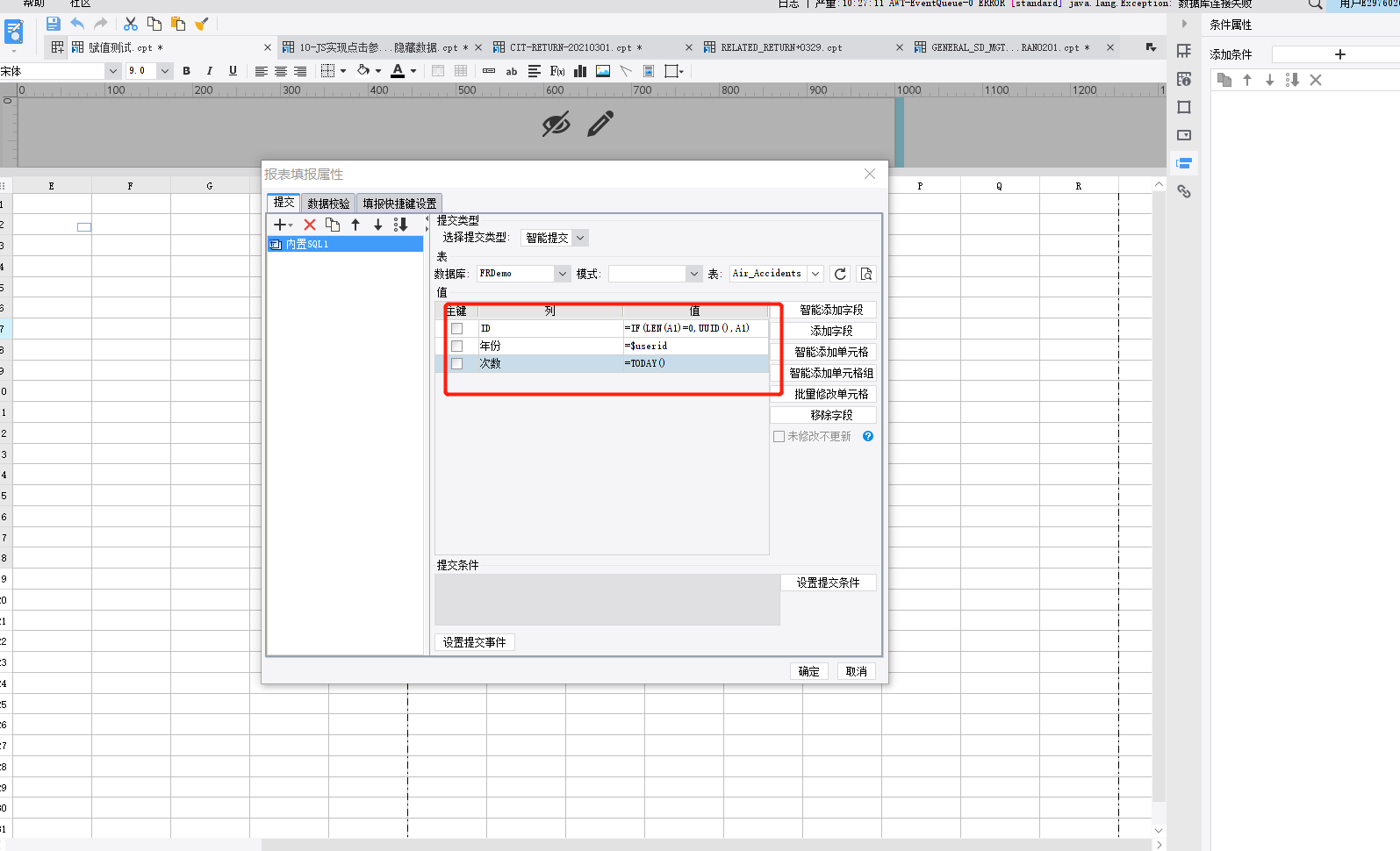Image resolution: width=1400 pixels, height=851 pixels.
Task: Click the save icon in the top toolbar
Action: click(53, 24)
